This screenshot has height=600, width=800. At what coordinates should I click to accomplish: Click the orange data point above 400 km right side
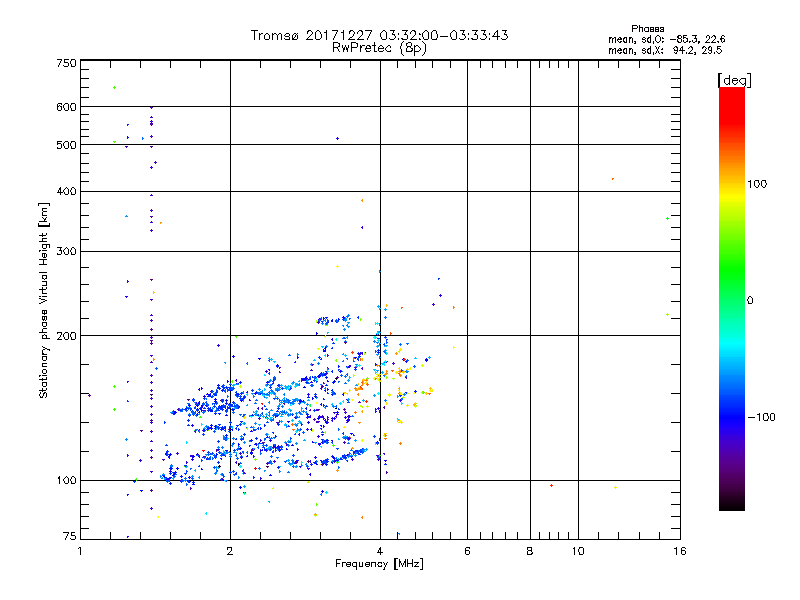click(613, 179)
